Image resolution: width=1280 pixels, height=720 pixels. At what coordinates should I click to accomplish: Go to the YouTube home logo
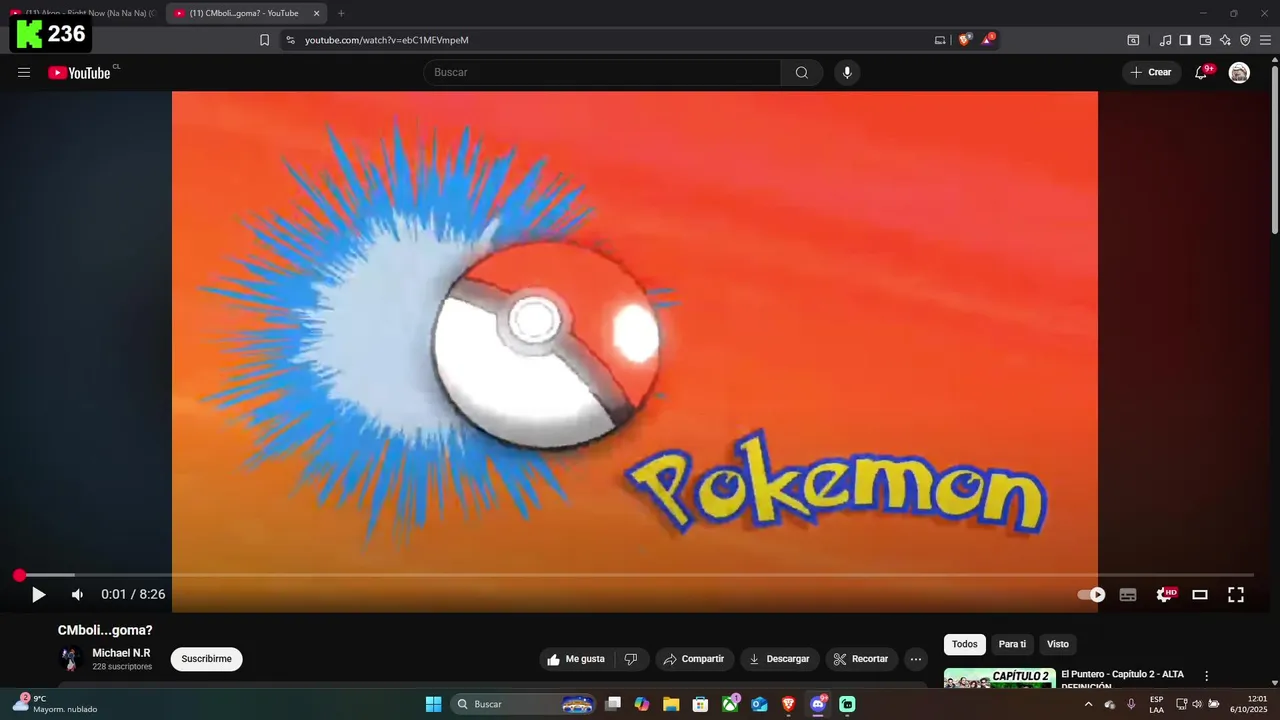click(x=79, y=72)
